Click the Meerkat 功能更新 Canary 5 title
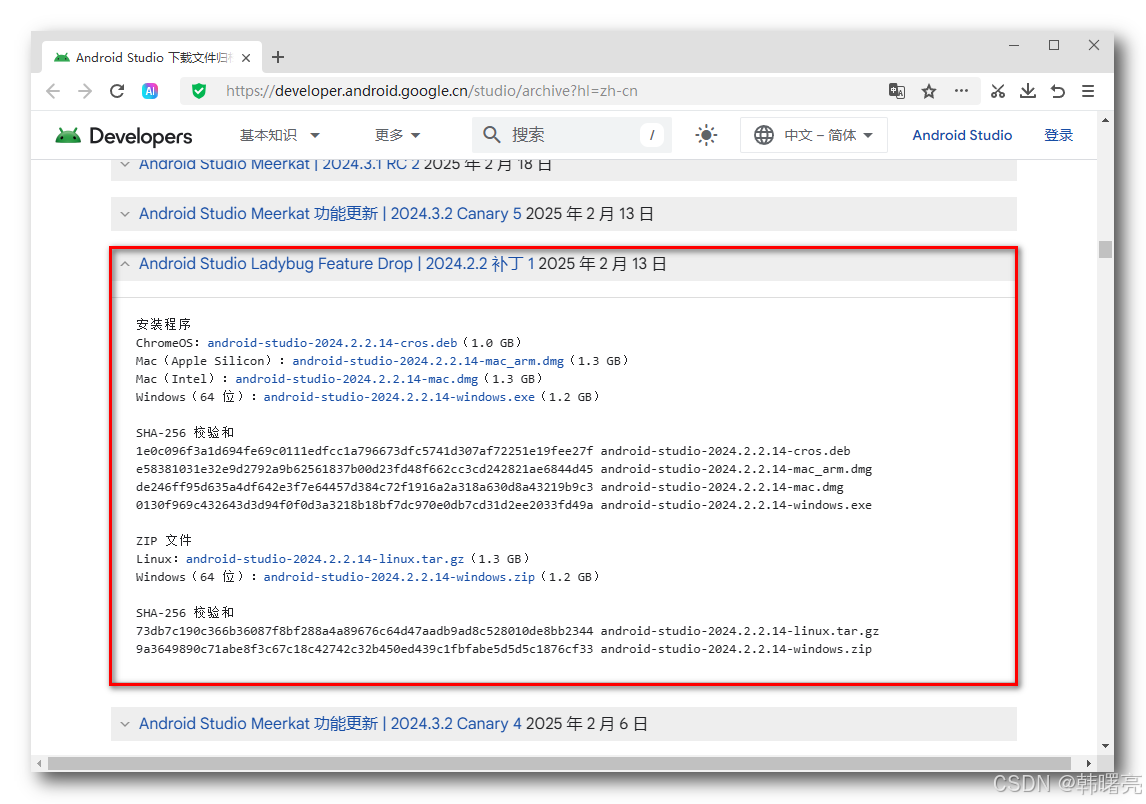Image resolution: width=1146 pixels, height=804 pixels. click(x=330, y=214)
